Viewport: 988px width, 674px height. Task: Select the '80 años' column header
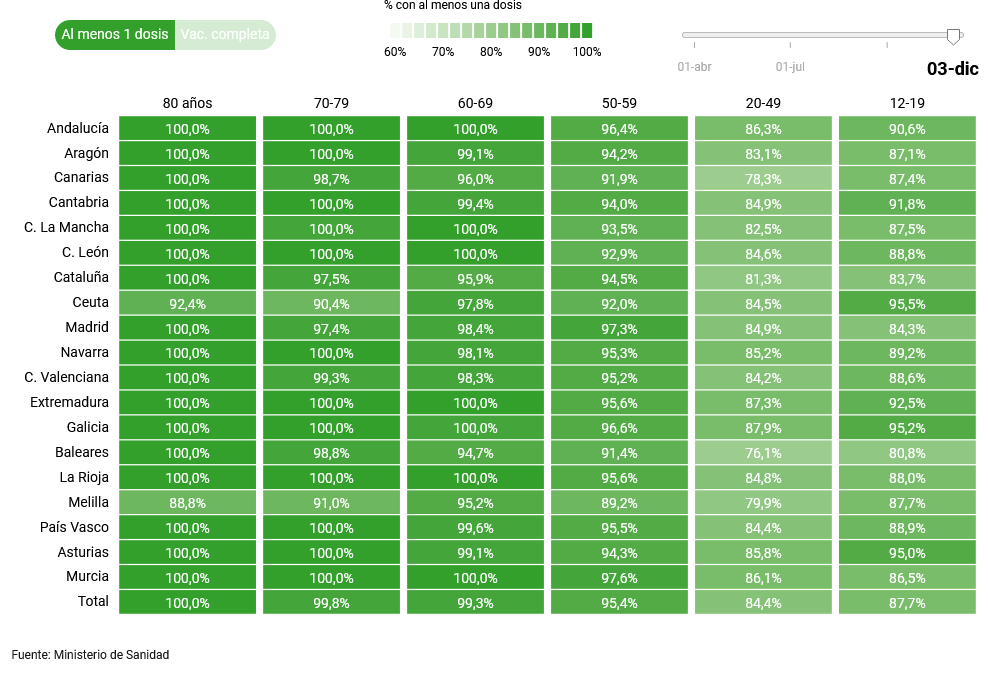(188, 103)
